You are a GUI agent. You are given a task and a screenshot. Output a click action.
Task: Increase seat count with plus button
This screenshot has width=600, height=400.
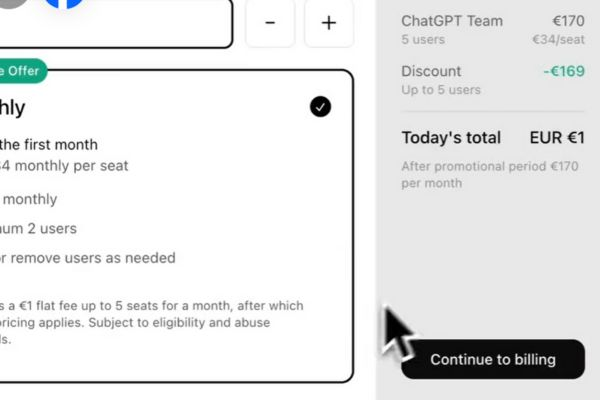pyautogui.click(x=329, y=23)
